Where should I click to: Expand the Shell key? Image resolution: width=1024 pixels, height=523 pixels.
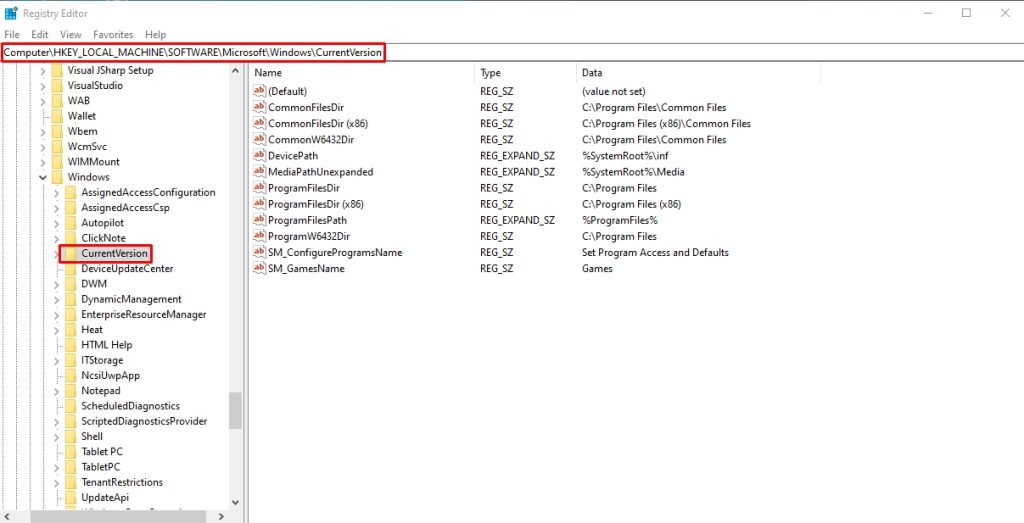[x=57, y=436]
